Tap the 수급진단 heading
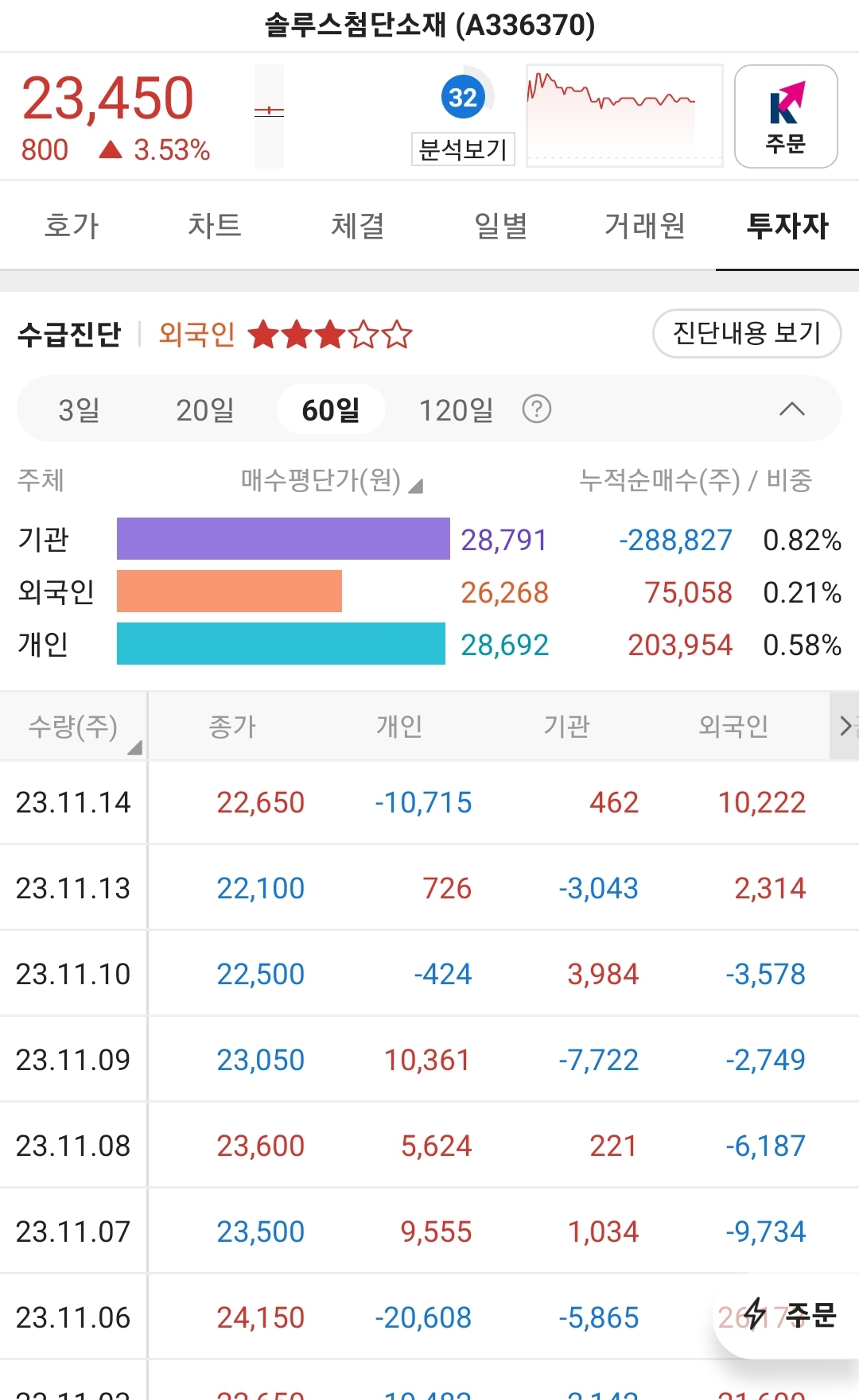Screen dimensions: 859x1400 (x=69, y=335)
